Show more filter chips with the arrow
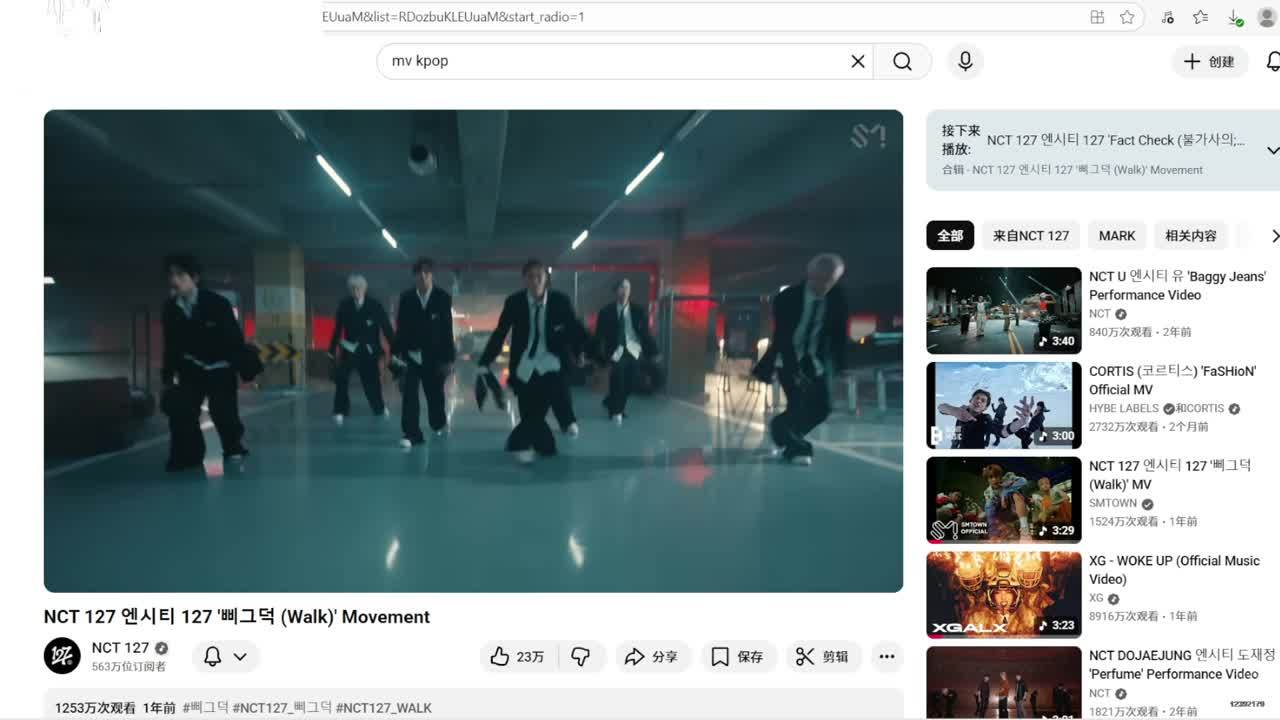This screenshot has height=720, width=1280. 1274,236
